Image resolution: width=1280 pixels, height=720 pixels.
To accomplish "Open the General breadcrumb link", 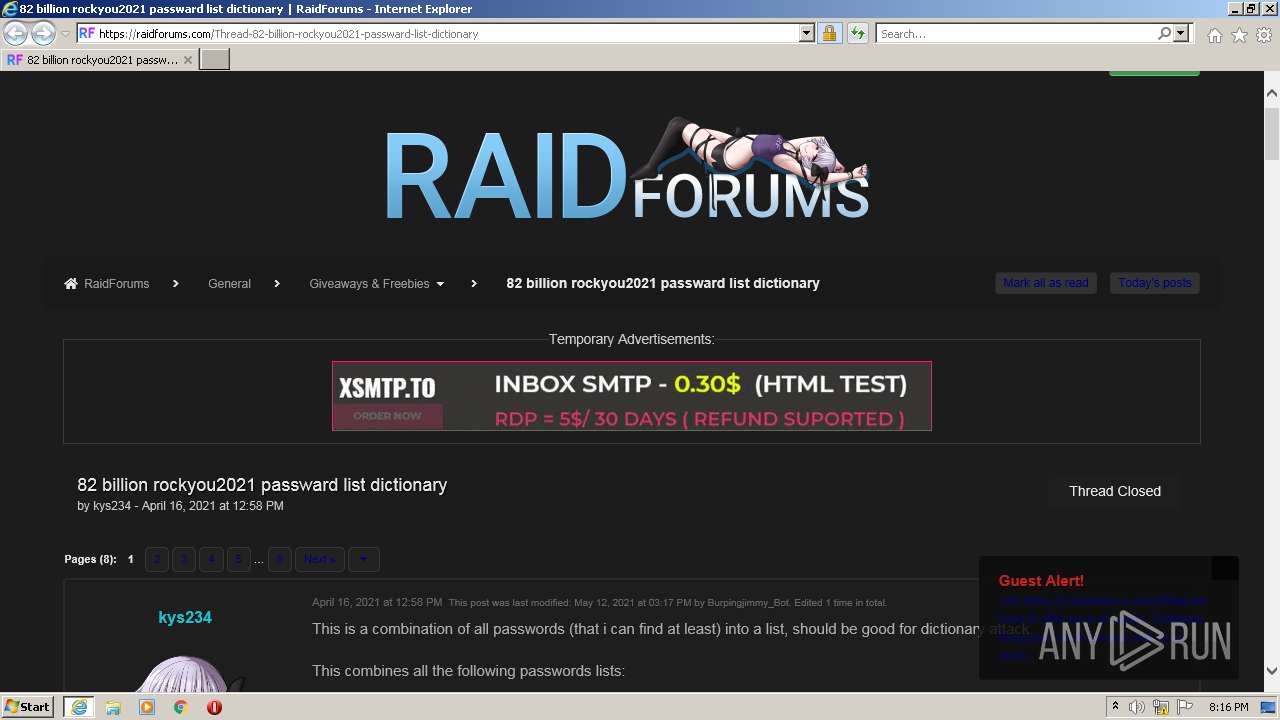I will point(229,284).
